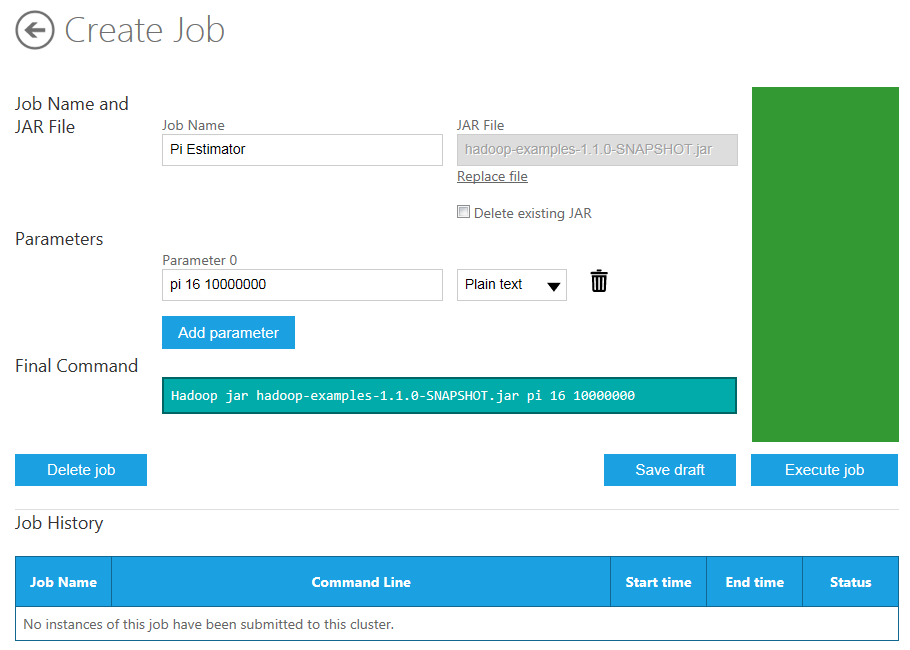Click the 'Parameter 0' field label
This screenshot has width=910, height=650.
coord(200,260)
